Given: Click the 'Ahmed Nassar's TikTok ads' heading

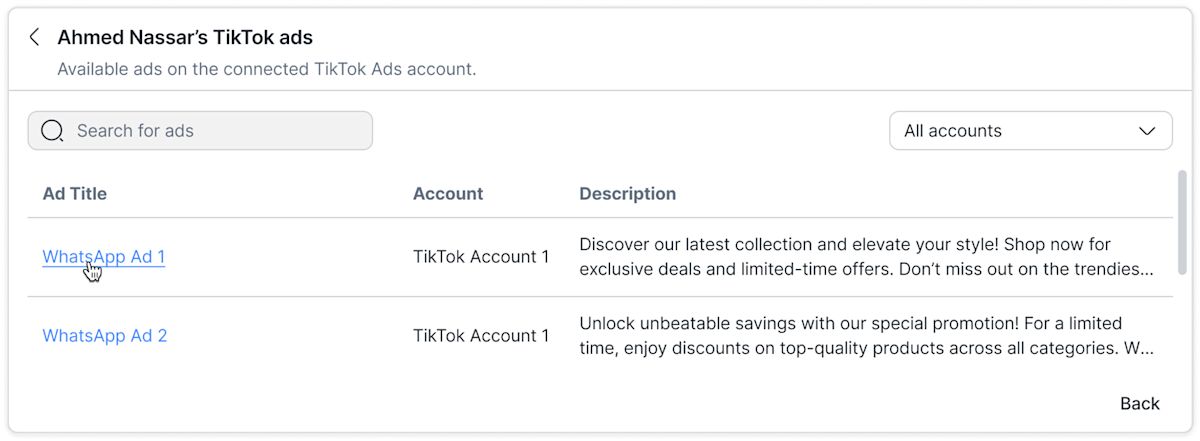Looking at the screenshot, I should (185, 38).
